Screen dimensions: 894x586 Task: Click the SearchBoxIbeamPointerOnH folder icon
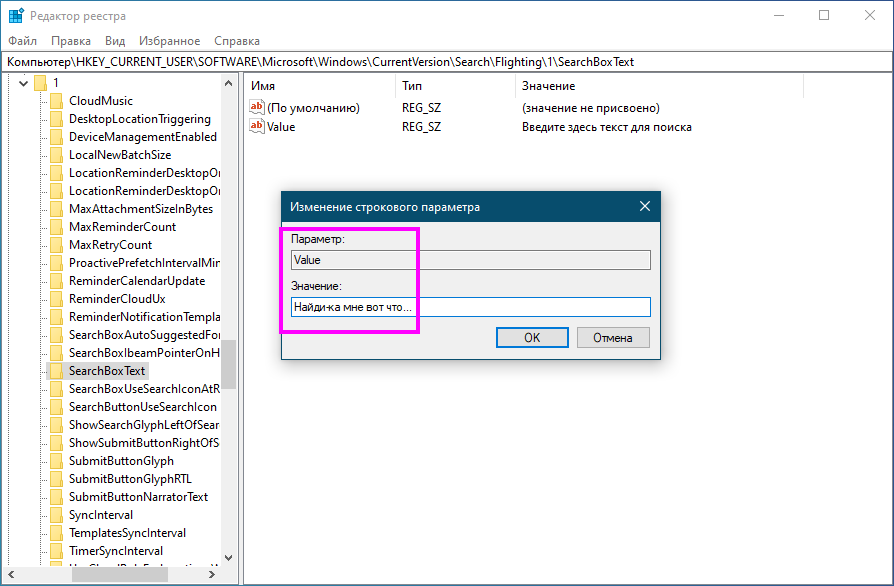tap(56, 353)
